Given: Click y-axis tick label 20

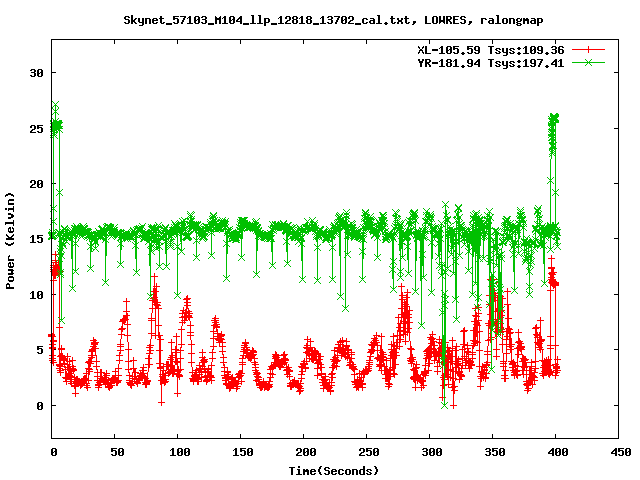Looking at the screenshot, I should pyautogui.click(x=36, y=184).
